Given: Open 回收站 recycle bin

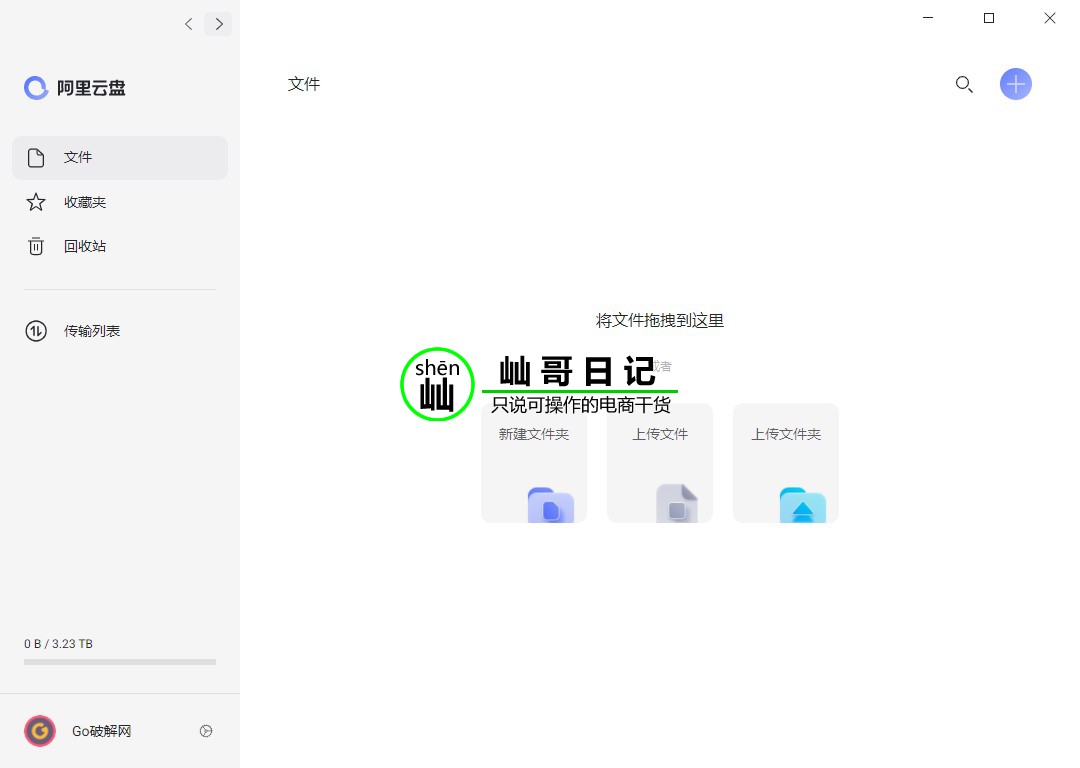Looking at the screenshot, I should tap(120, 246).
